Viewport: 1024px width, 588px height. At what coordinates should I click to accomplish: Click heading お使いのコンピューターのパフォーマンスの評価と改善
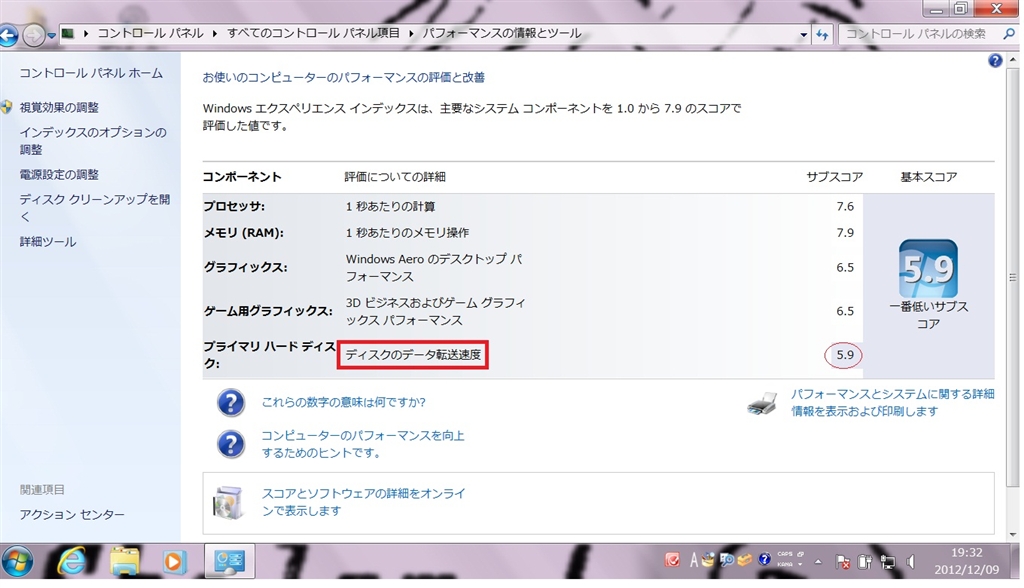(x=344, y=77)
